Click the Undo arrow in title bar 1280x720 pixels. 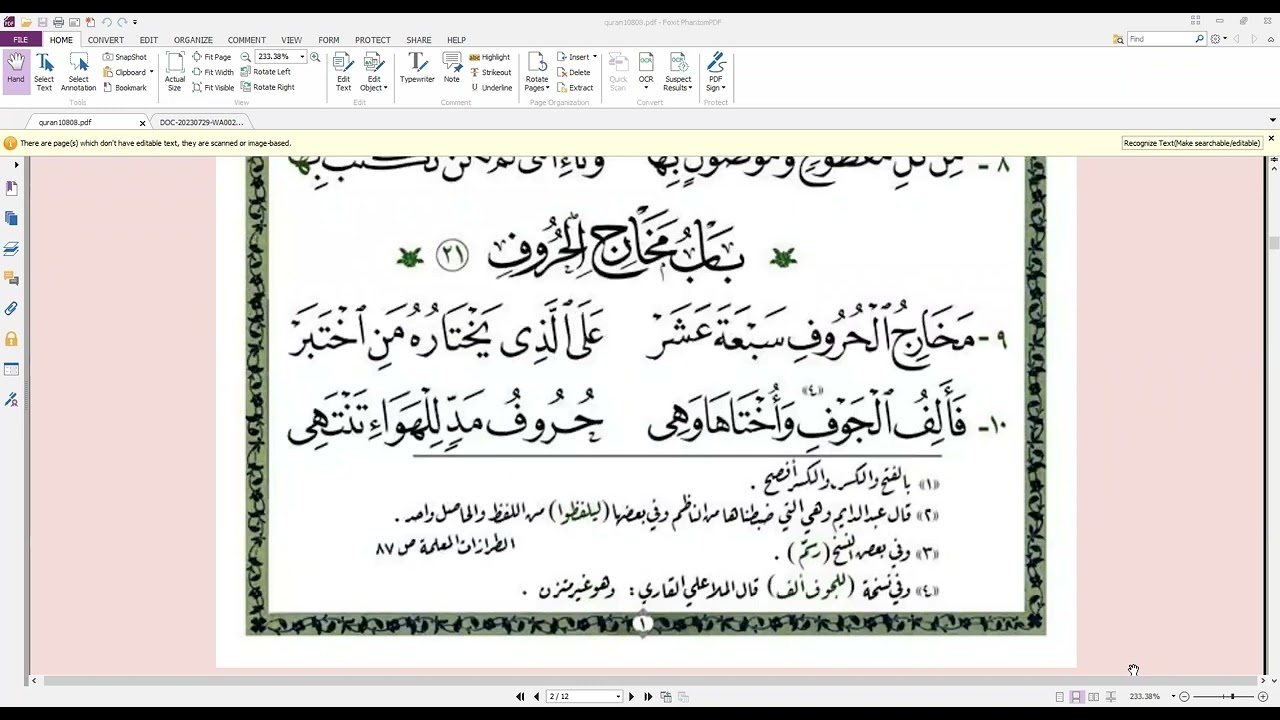(106, 22)
